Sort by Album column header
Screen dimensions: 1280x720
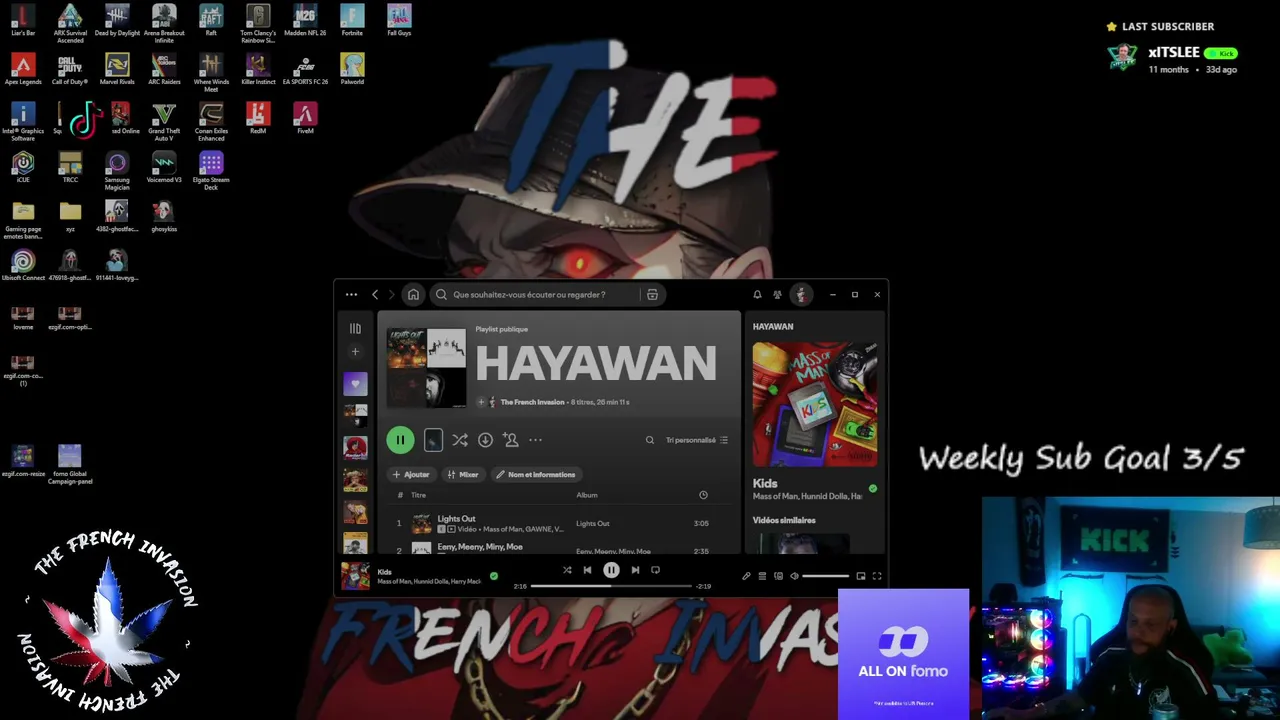(587, 495)
